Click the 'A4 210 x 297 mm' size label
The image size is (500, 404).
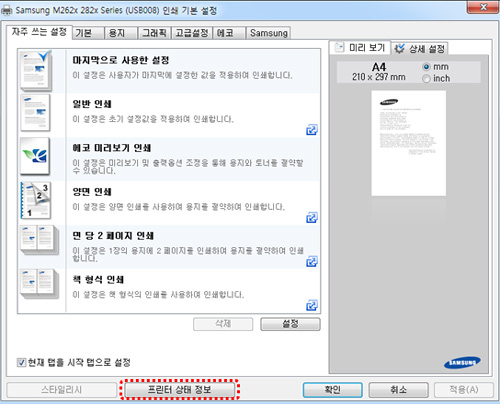(379, 72)
